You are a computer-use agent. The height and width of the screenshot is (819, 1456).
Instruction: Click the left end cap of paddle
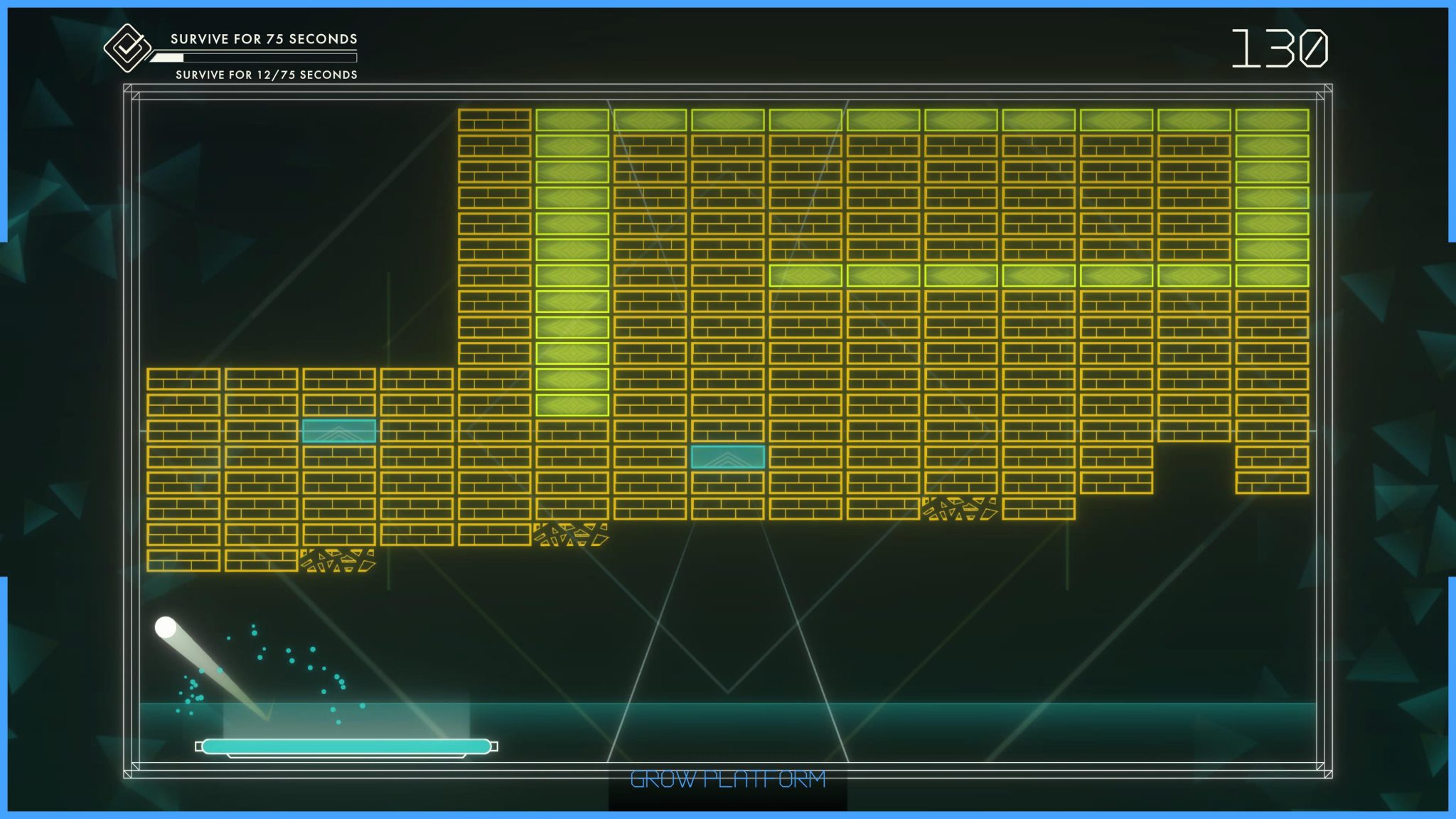point(199,746)
